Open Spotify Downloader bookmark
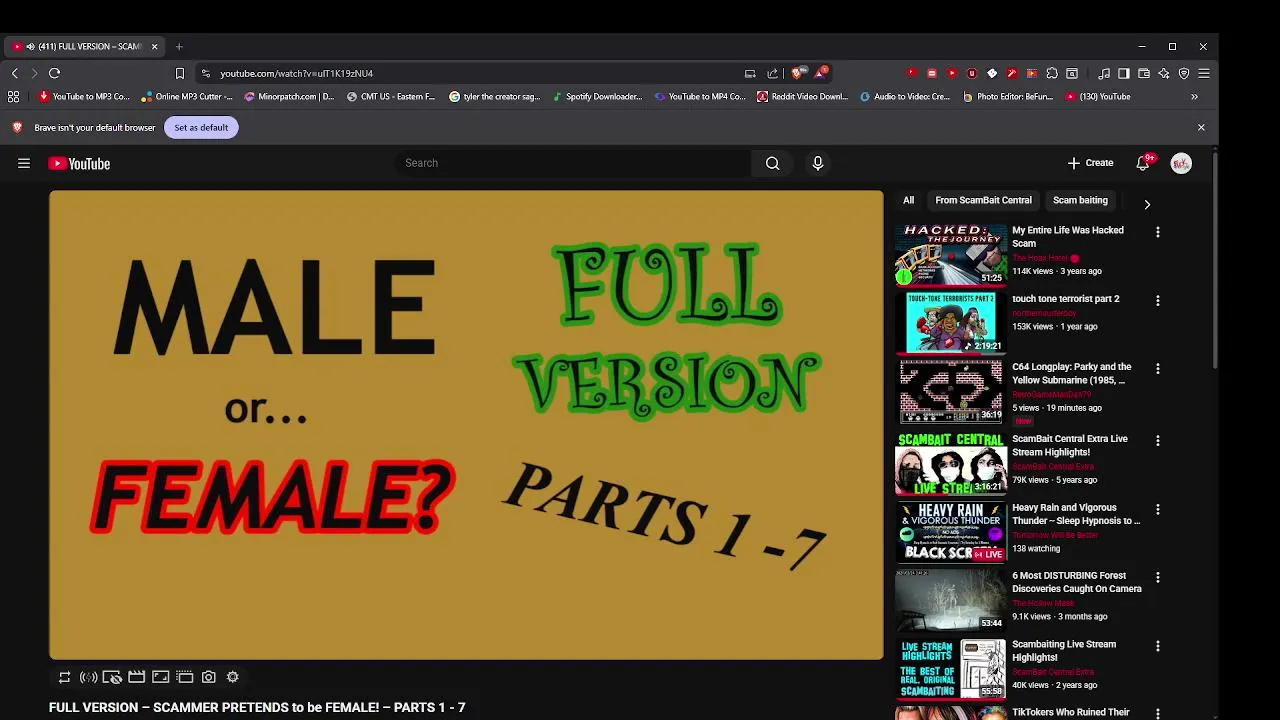 [x=598, y=97]
